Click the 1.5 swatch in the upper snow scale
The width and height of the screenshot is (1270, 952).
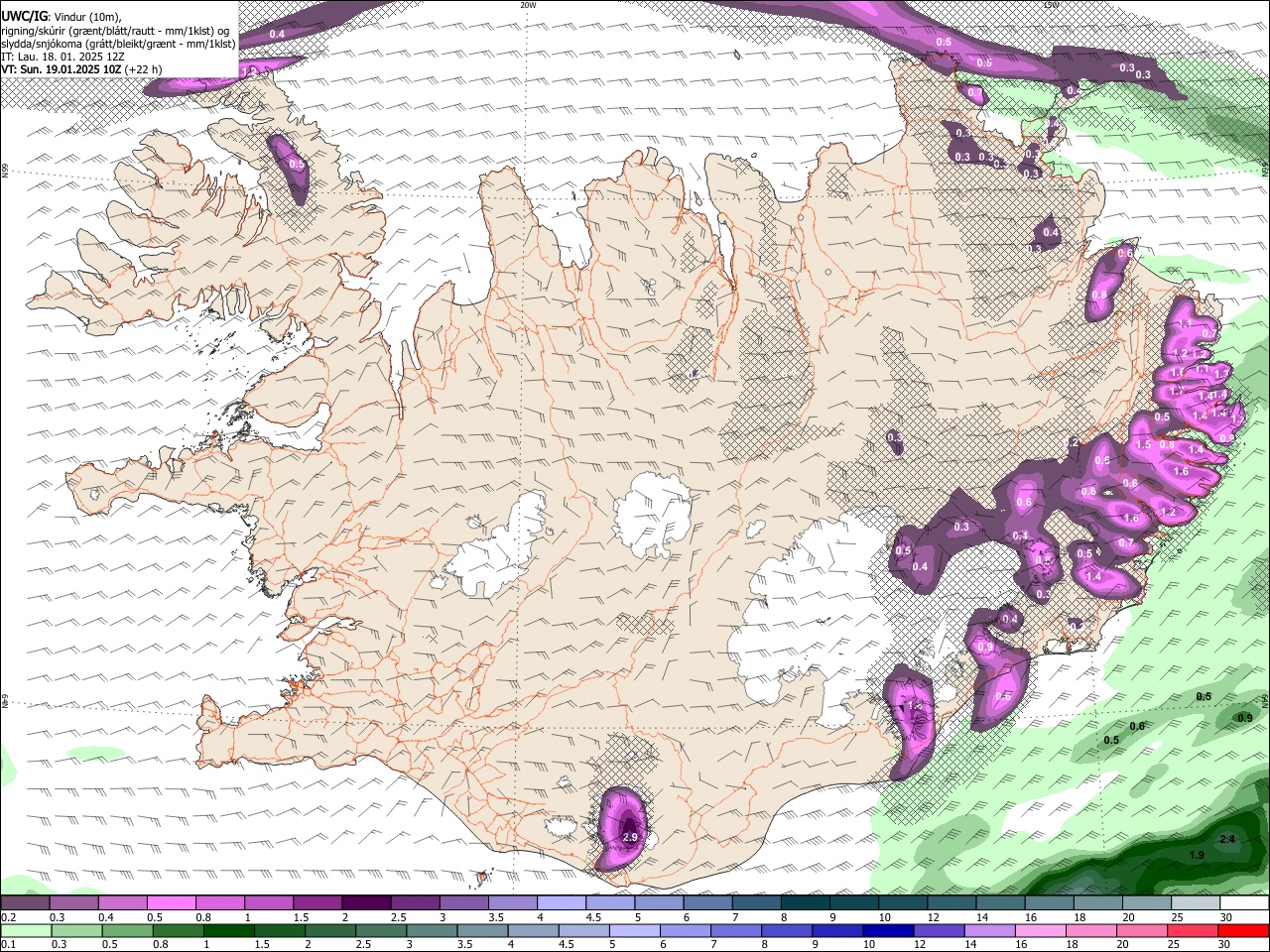coord(317,903)
